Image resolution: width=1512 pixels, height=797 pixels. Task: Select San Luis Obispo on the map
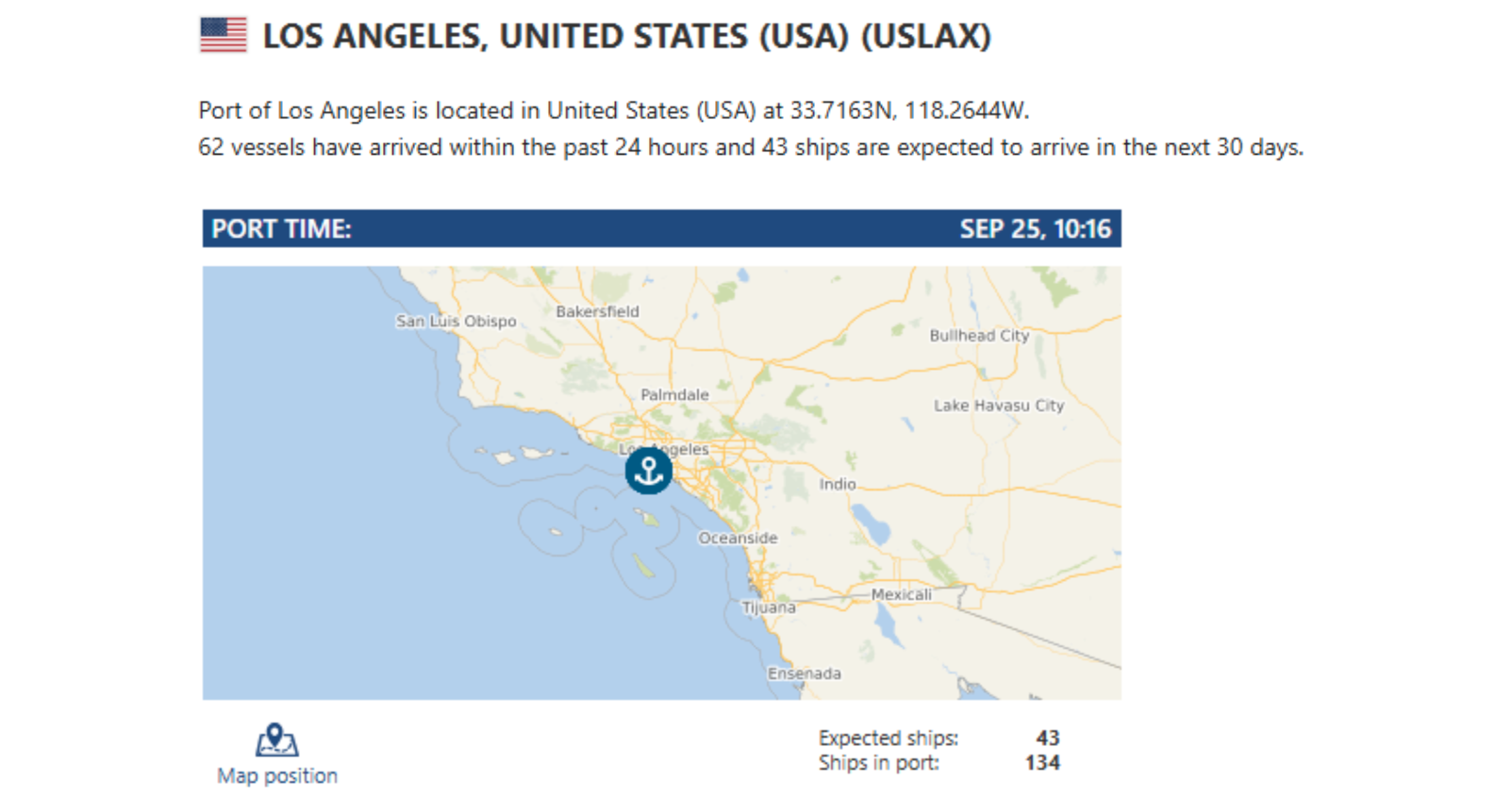point(457,321)
